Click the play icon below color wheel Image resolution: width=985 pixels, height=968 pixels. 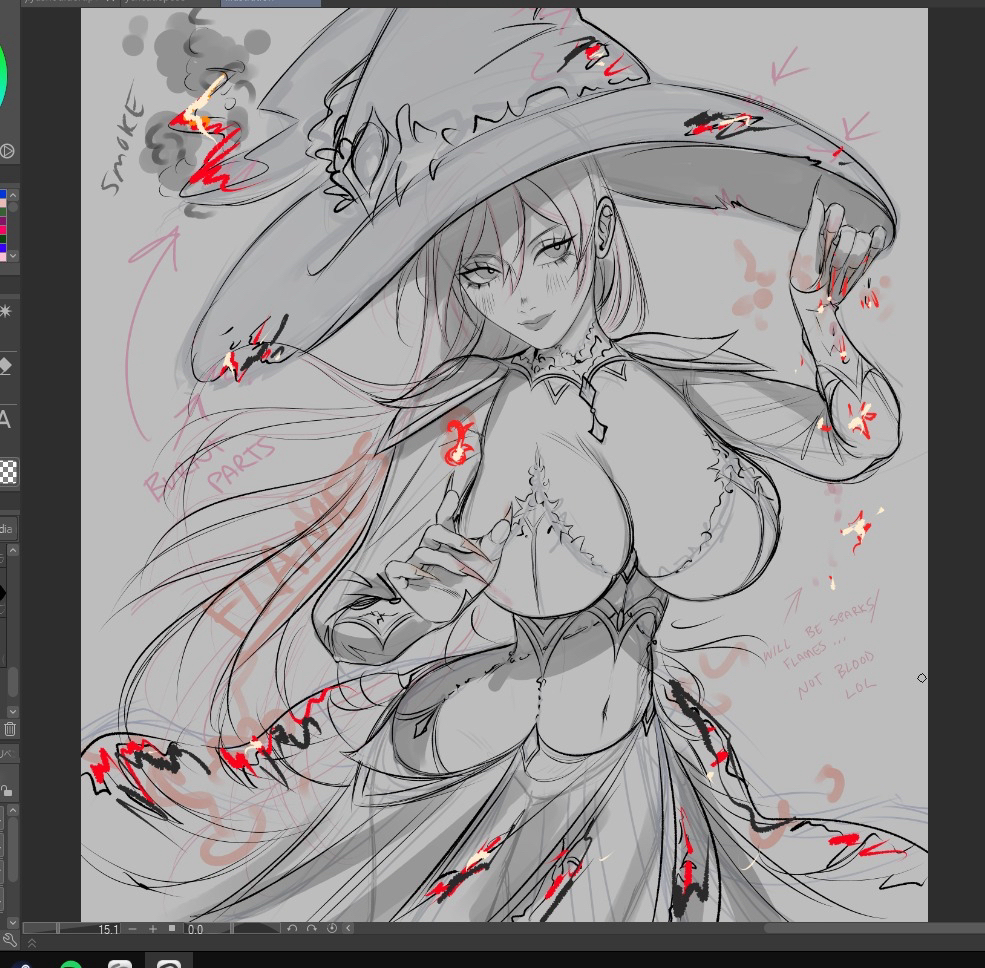tap(6, 151)
